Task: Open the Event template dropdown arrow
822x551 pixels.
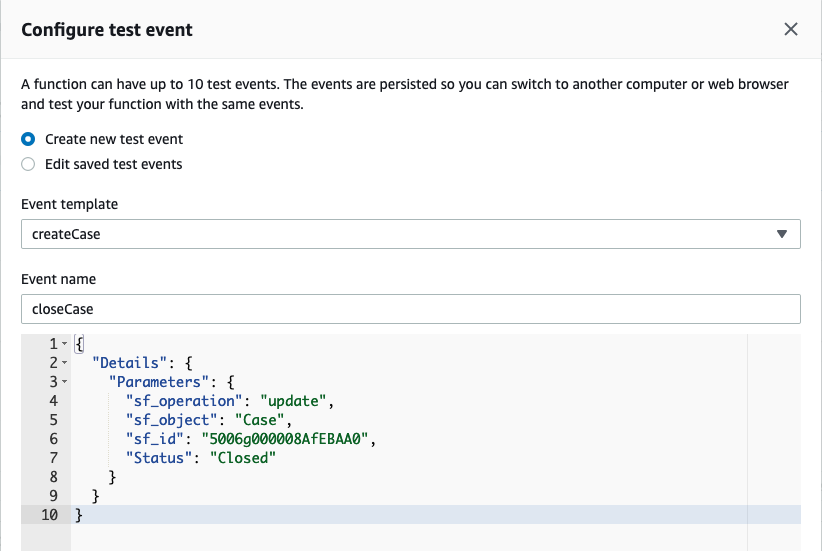Action: [782, 234]
